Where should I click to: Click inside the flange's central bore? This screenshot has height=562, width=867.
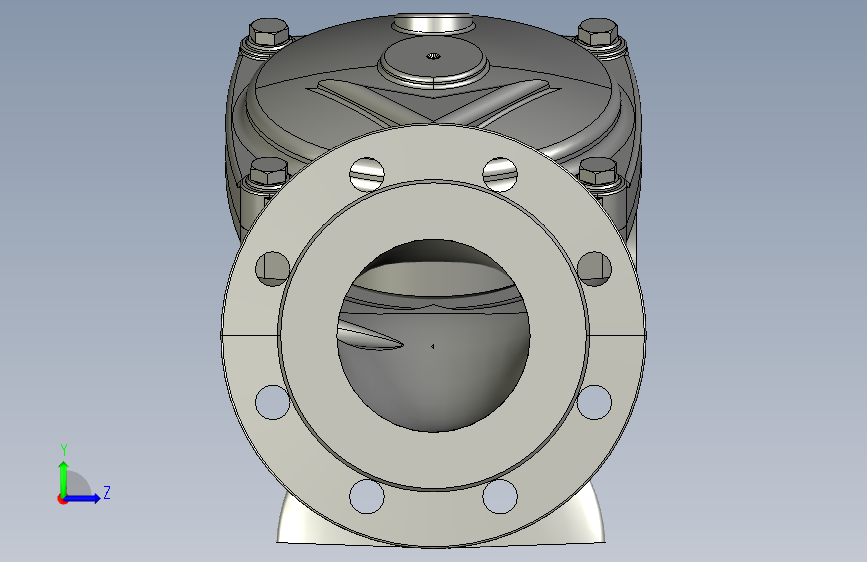434,335
